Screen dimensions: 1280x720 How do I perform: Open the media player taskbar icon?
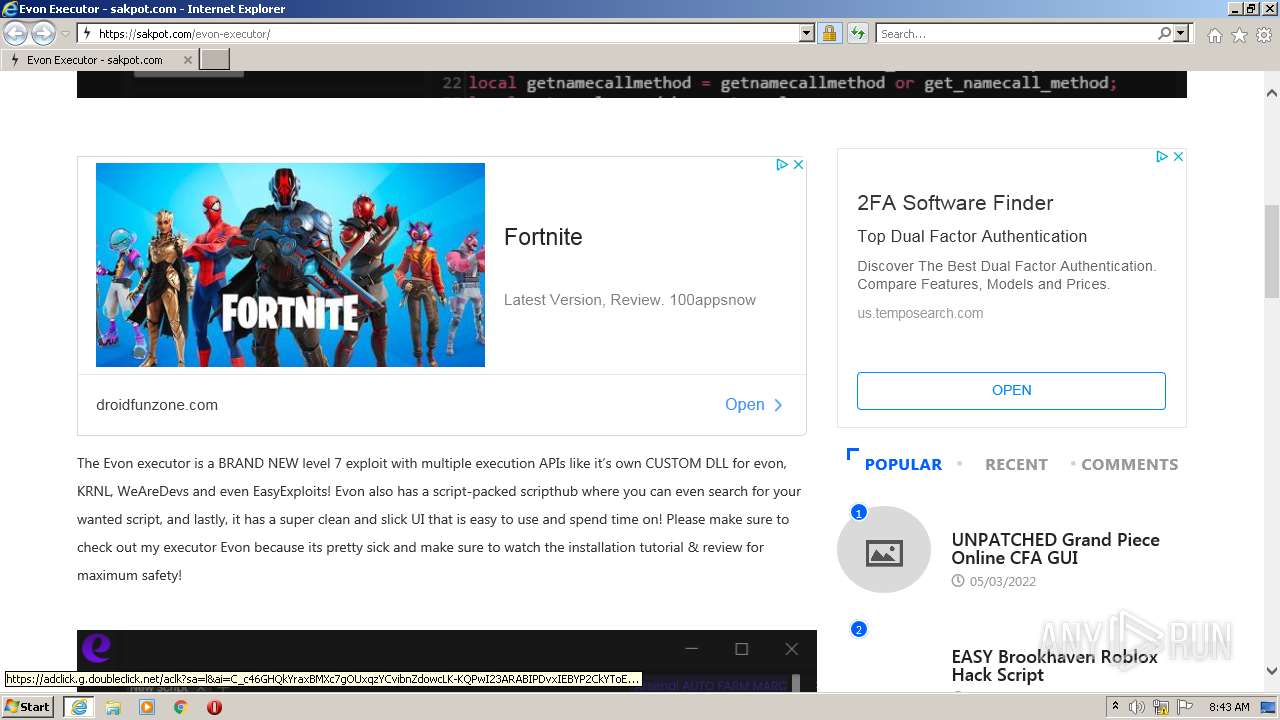[147, 707]
